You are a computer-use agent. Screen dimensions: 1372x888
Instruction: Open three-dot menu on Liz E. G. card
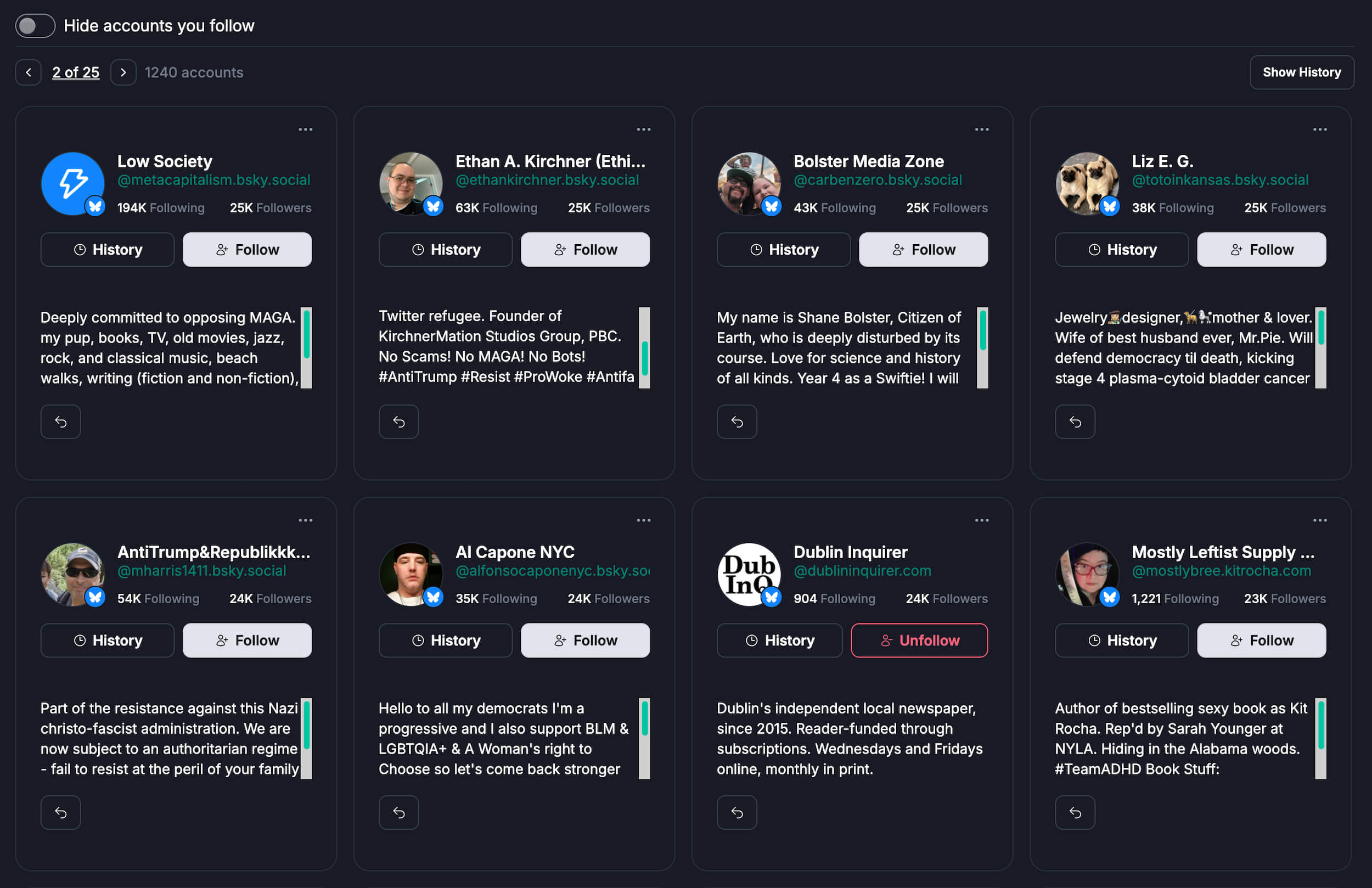coord(1319,130)
